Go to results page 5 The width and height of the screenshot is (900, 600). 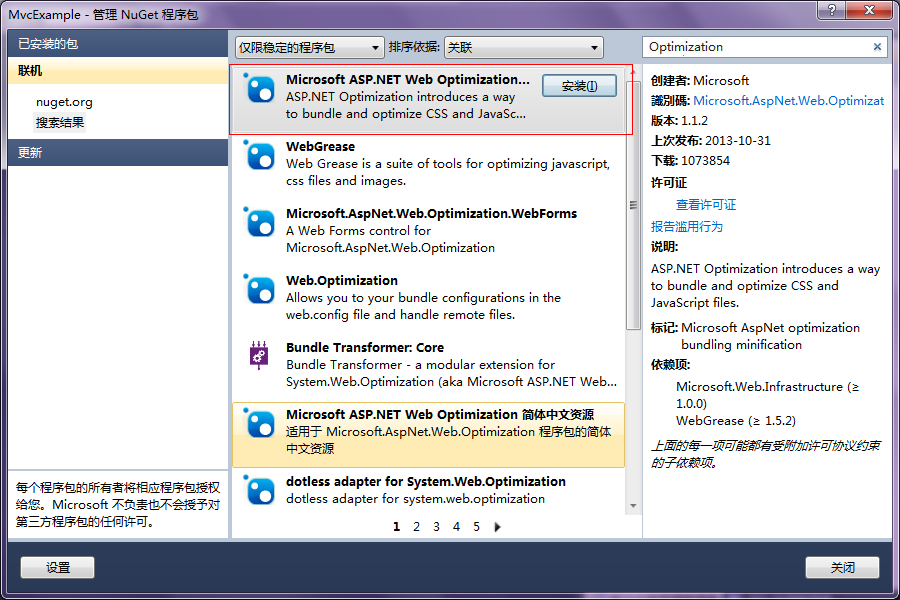[x=476, y=527]
